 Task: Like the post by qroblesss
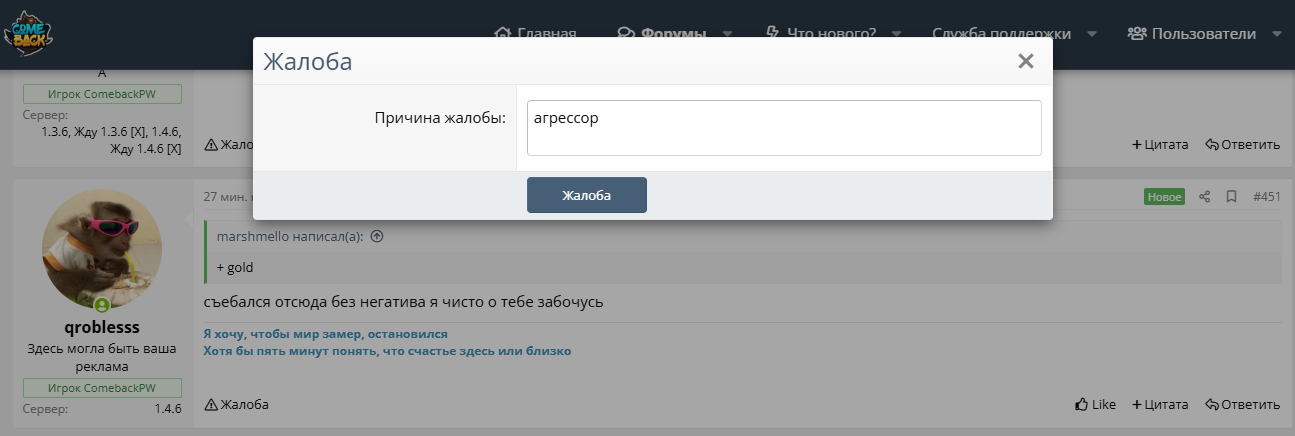(1095, 405)
